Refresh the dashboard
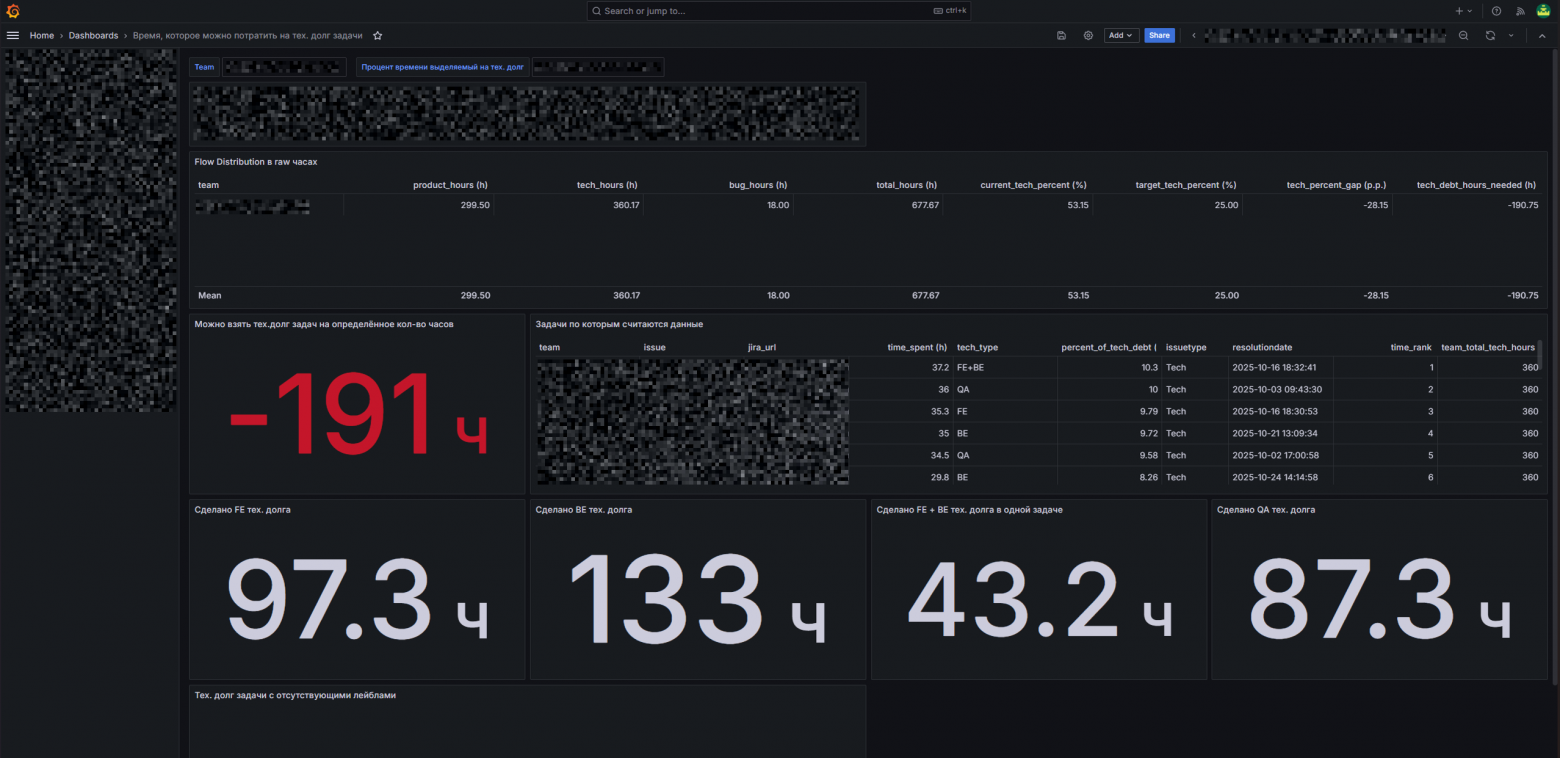 [x=1489, y=35]
